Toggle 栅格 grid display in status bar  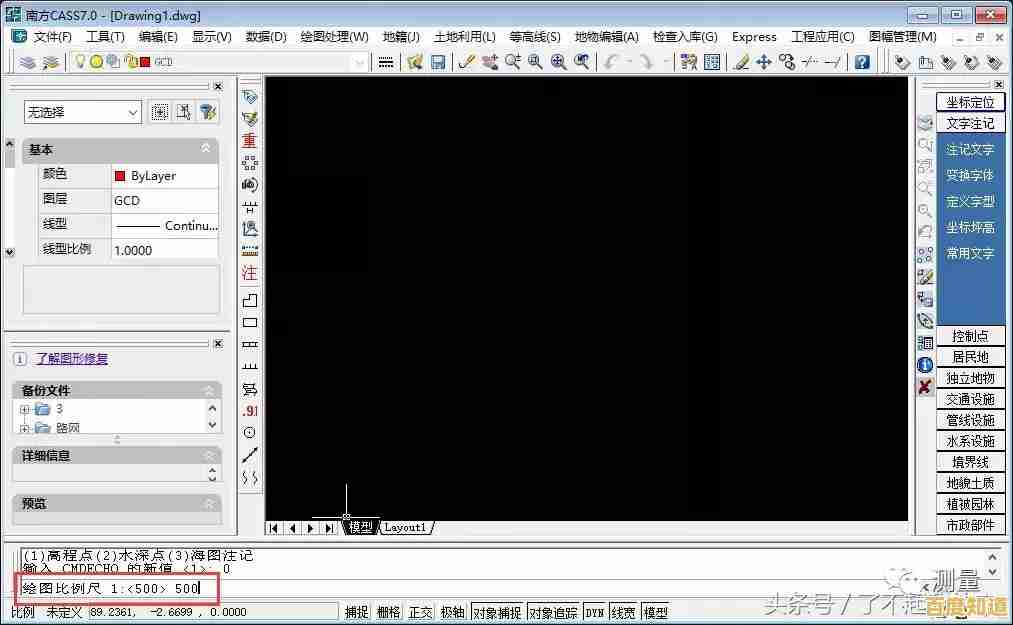pyautogui.click(x=388, y=612)
